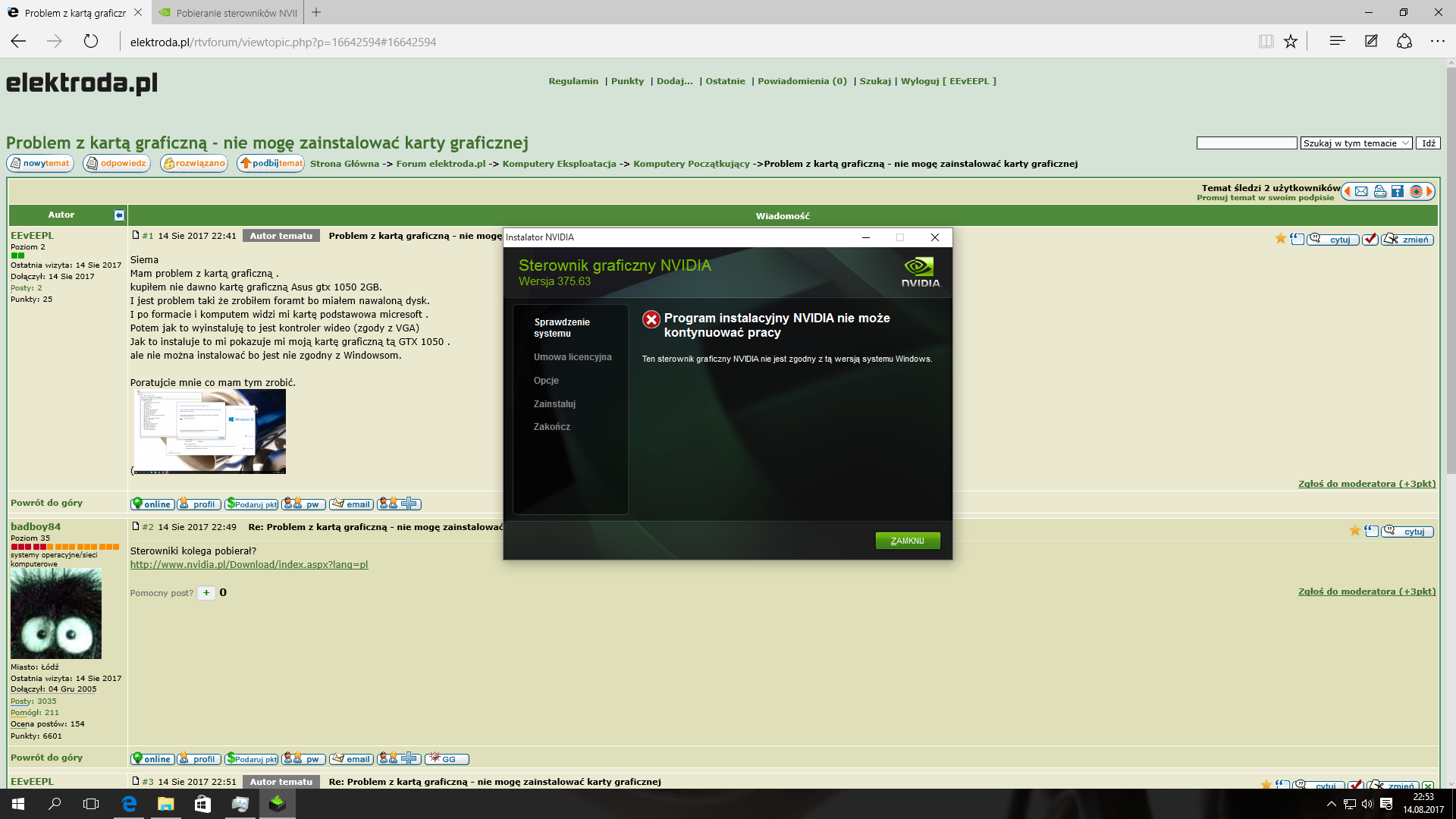Click 'odpowiedz' reply button
The height and width of the screenshot is (819, 1456).
pos(117,163)
